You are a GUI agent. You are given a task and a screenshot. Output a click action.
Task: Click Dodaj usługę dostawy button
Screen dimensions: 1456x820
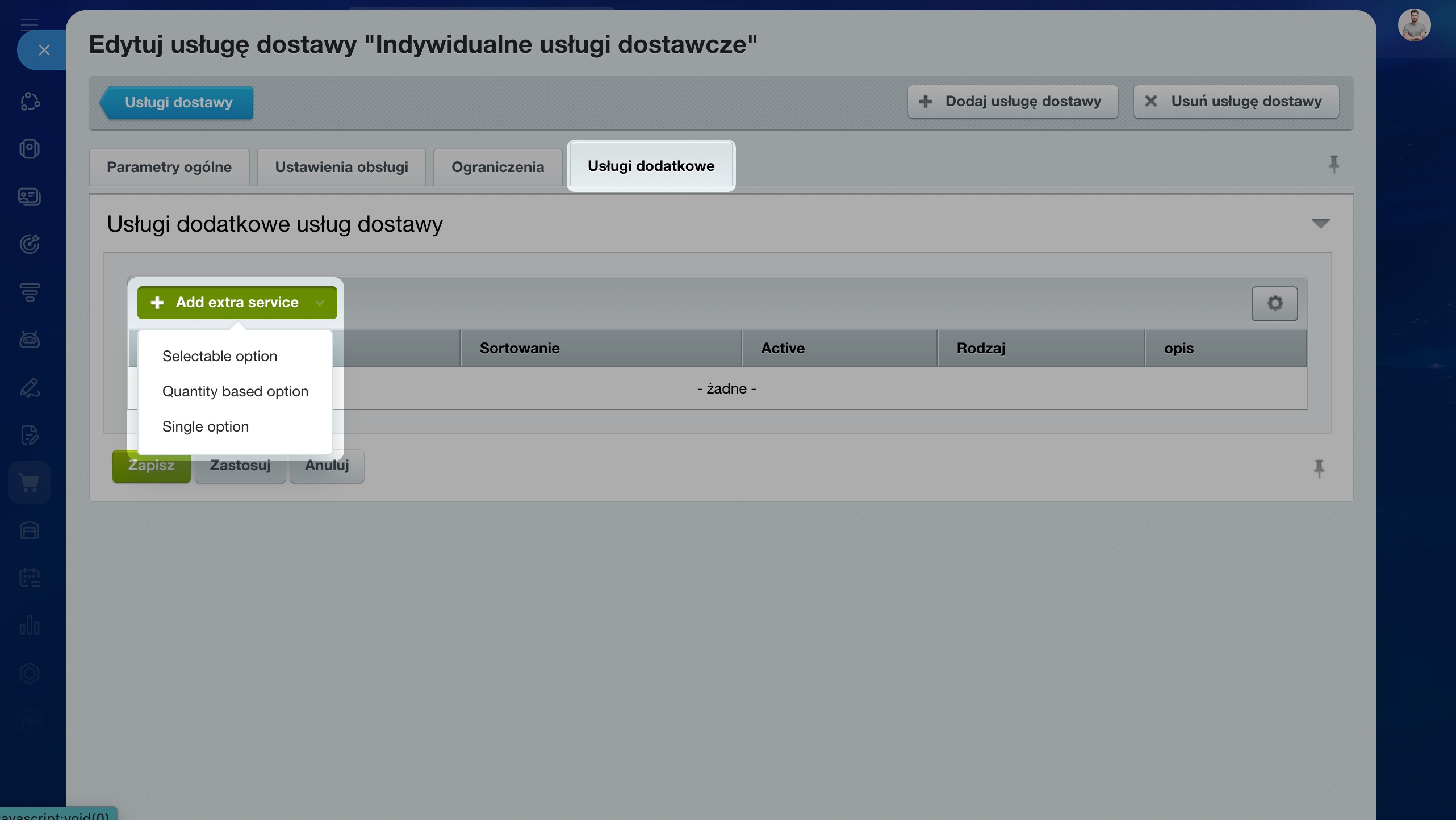point(1012,102)
